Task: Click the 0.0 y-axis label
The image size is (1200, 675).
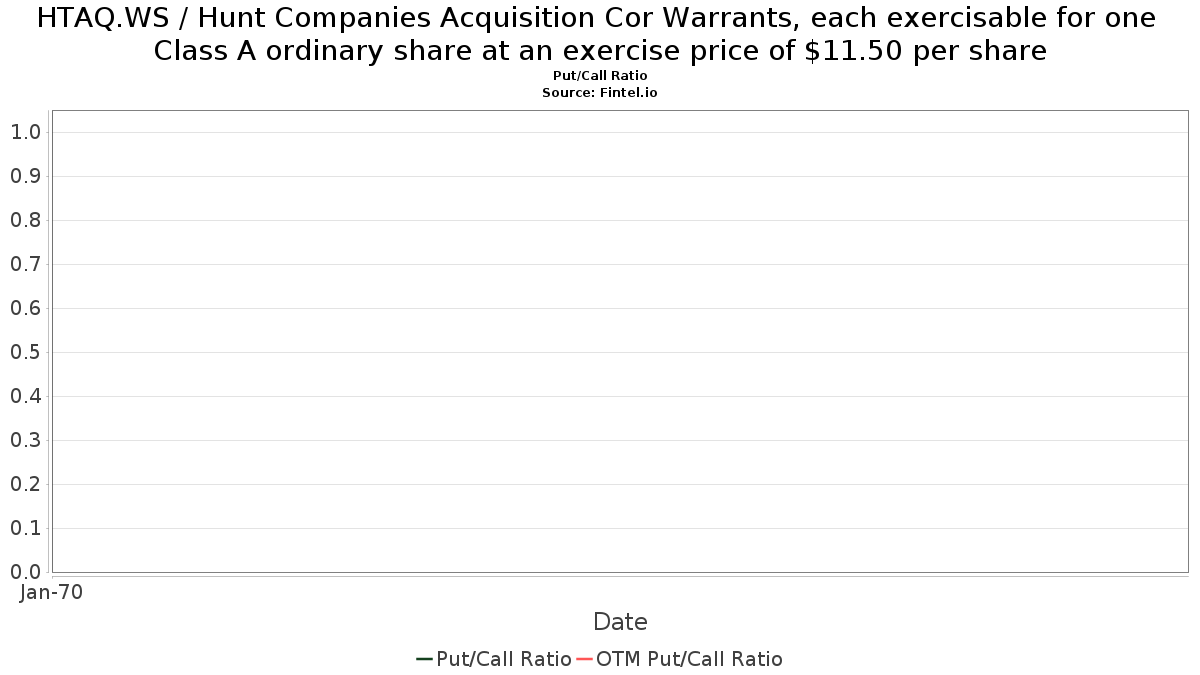Action: [25, 572]
